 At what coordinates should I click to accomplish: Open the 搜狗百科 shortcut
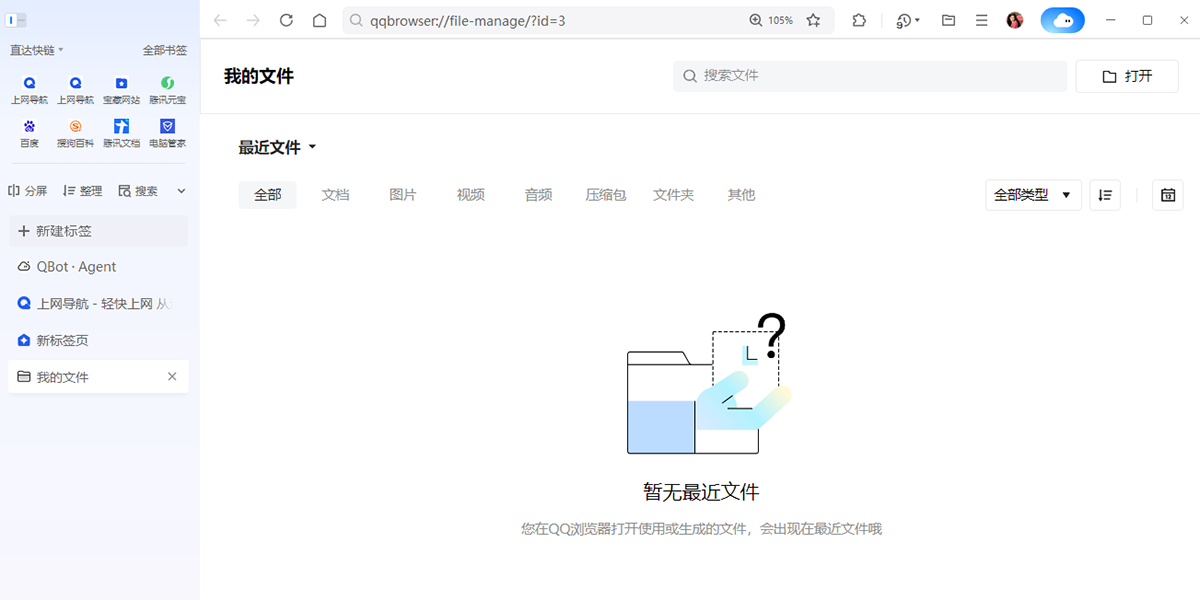(75, 133)
